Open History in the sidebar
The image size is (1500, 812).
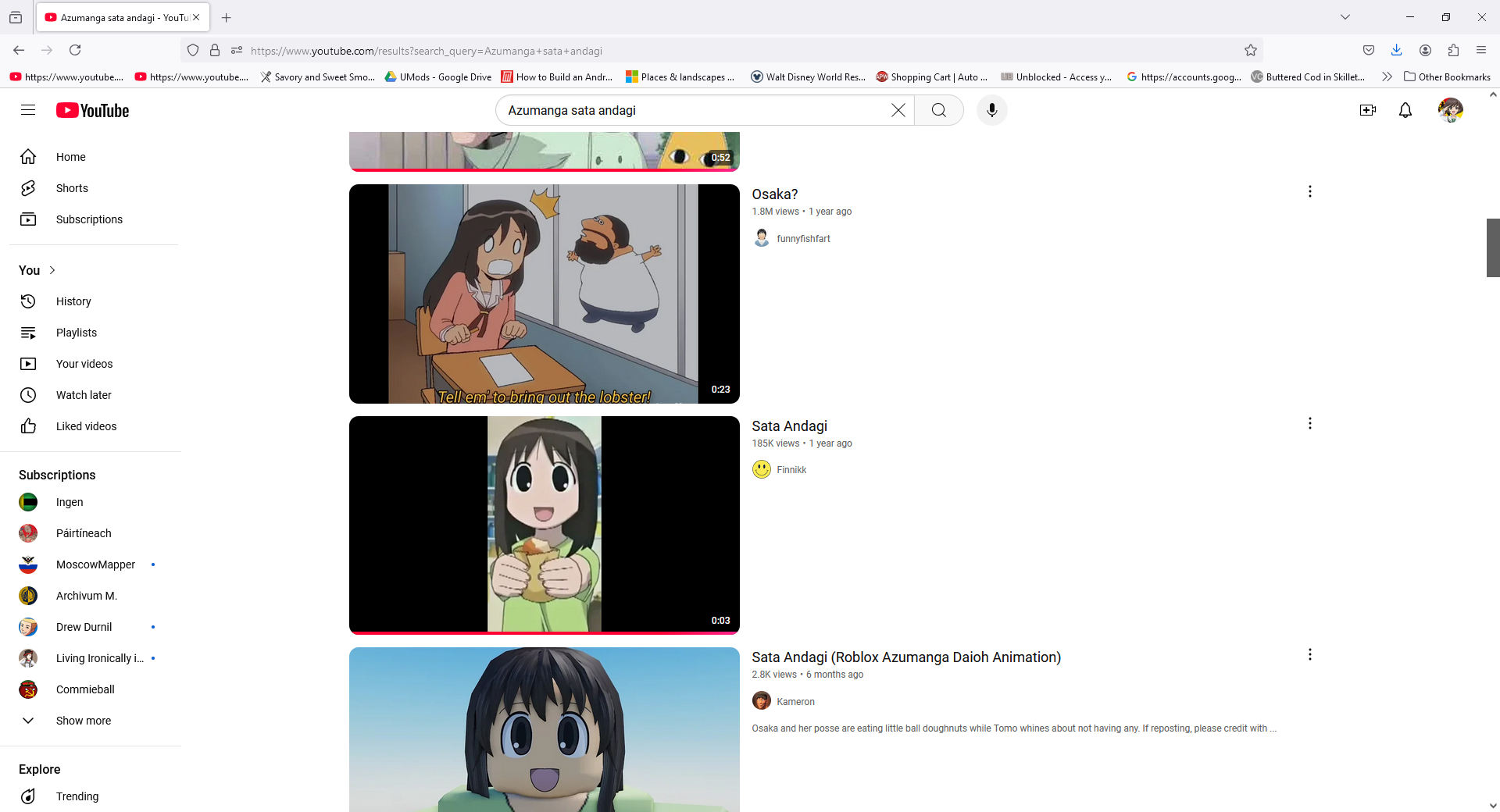coord(91,301)
